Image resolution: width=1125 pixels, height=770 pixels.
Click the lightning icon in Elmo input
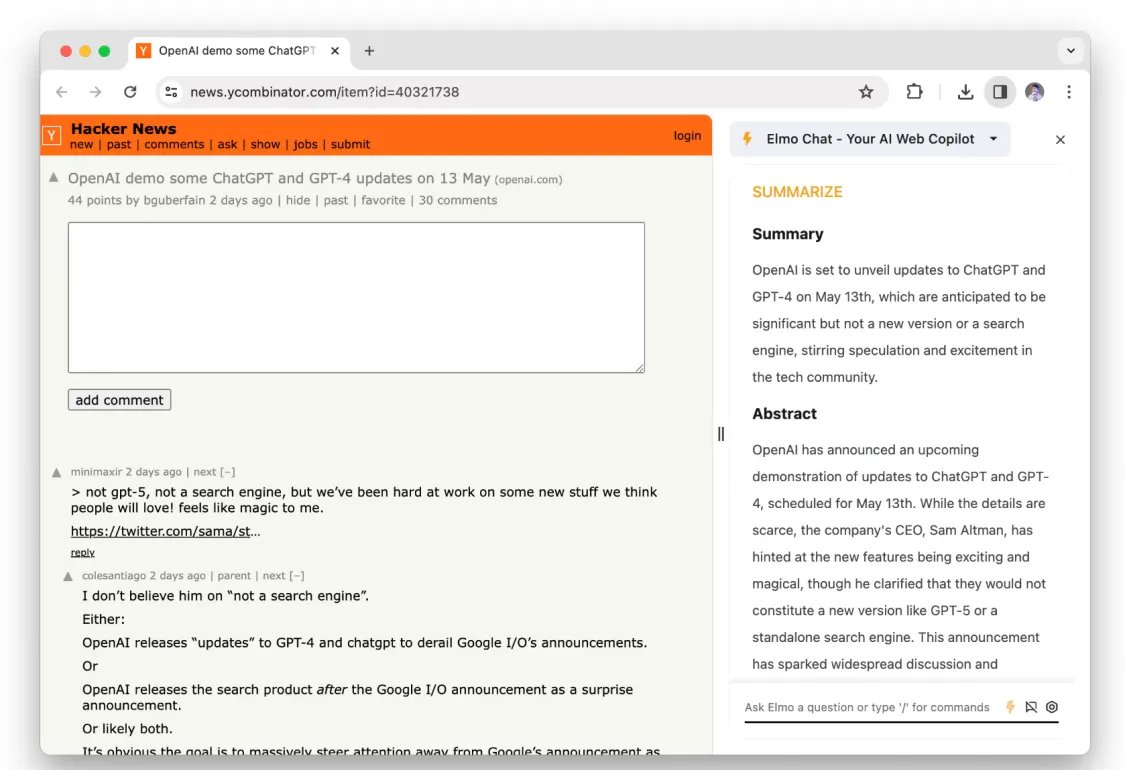click(x=1010, y=707)
